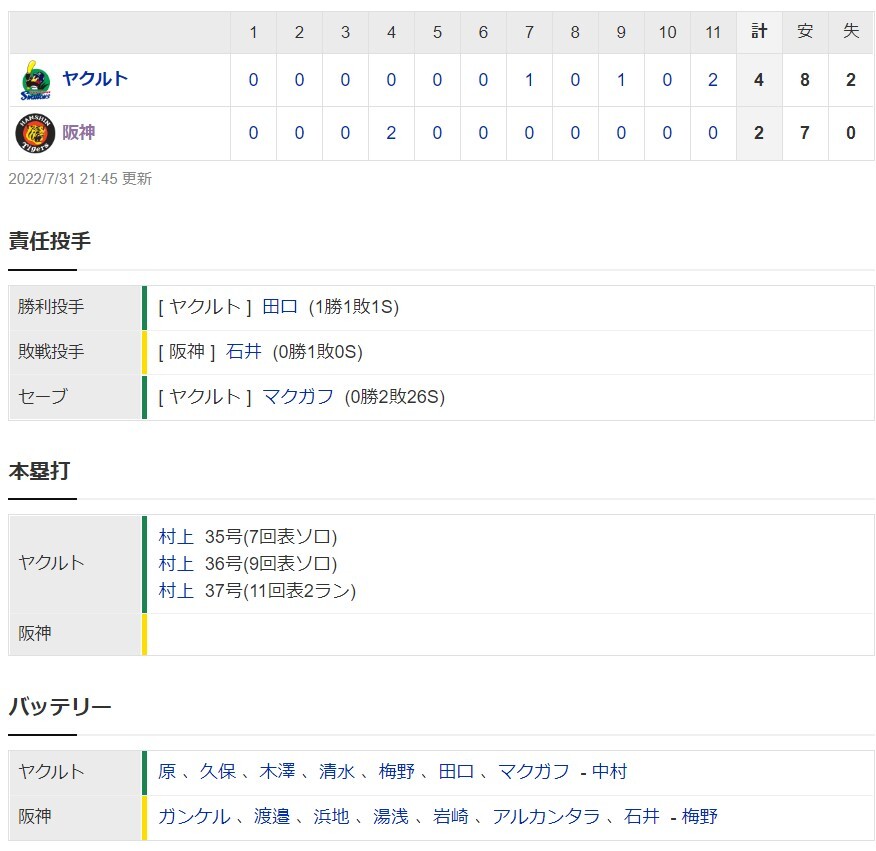Open Yakult pitcher 木澤's page

277,772
